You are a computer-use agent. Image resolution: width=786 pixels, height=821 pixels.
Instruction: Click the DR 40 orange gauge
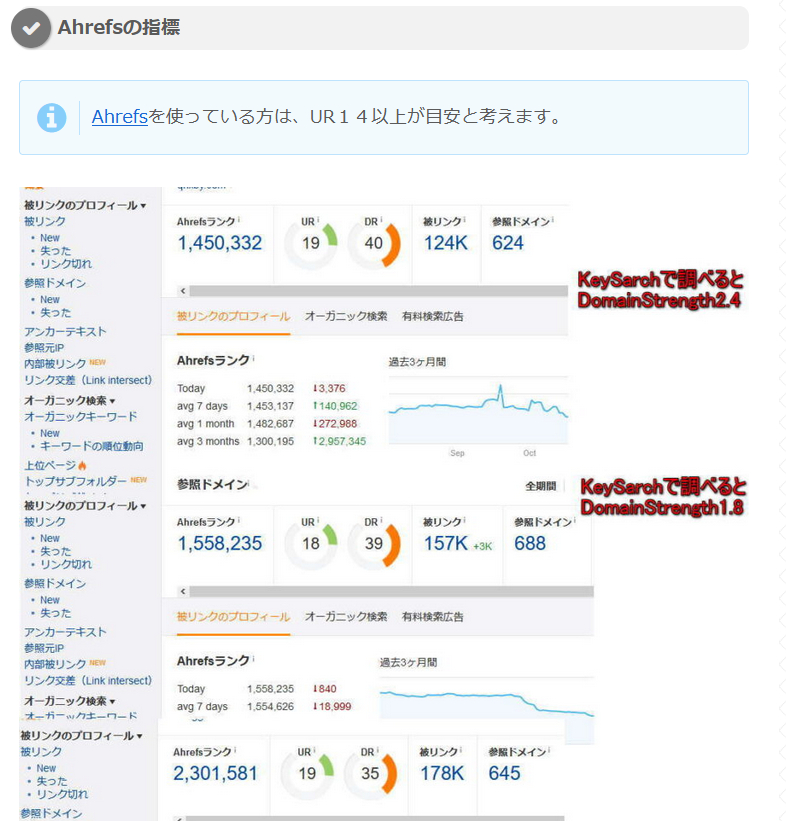point(374,243)
